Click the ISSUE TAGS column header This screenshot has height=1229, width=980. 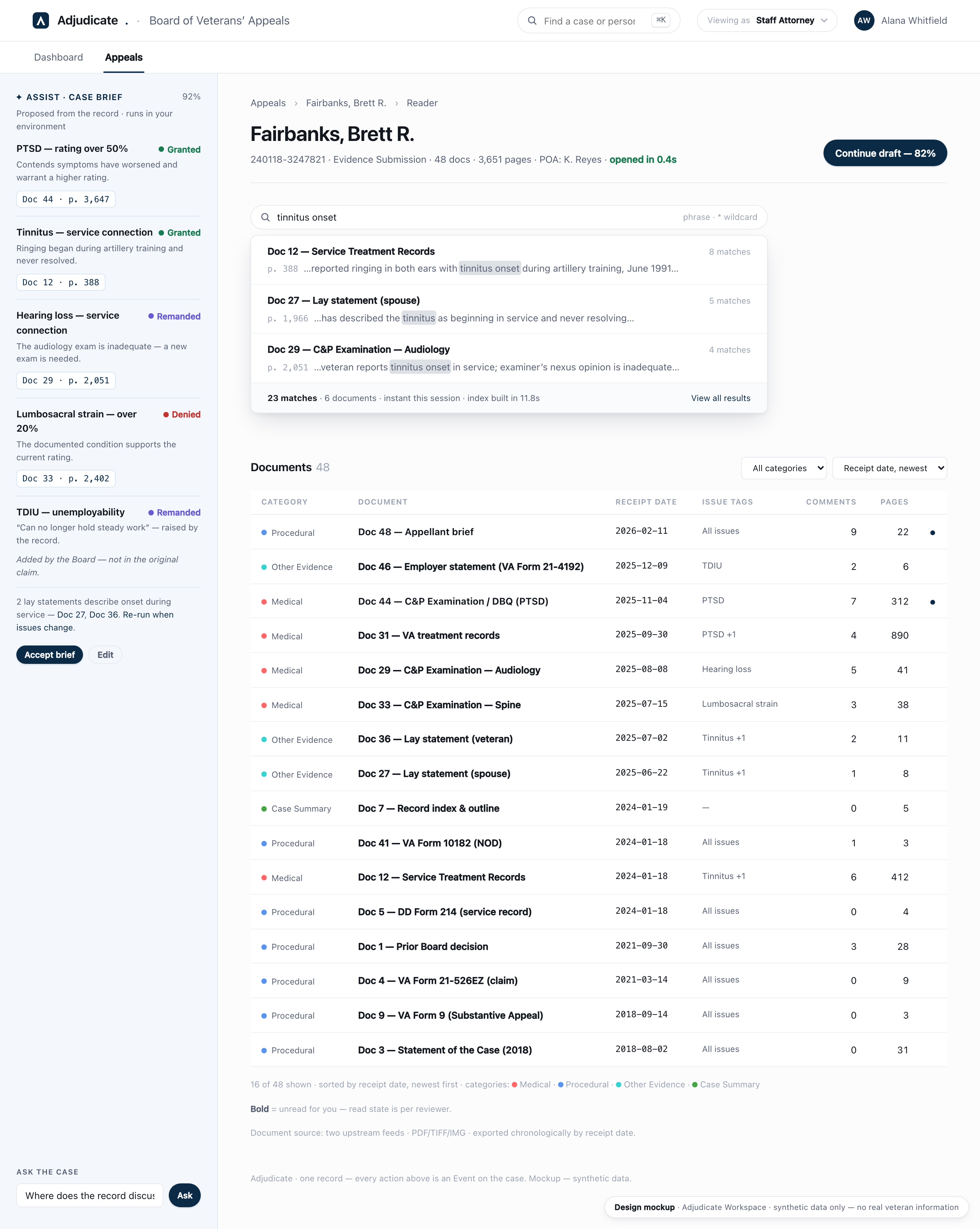tap(727, 501)
